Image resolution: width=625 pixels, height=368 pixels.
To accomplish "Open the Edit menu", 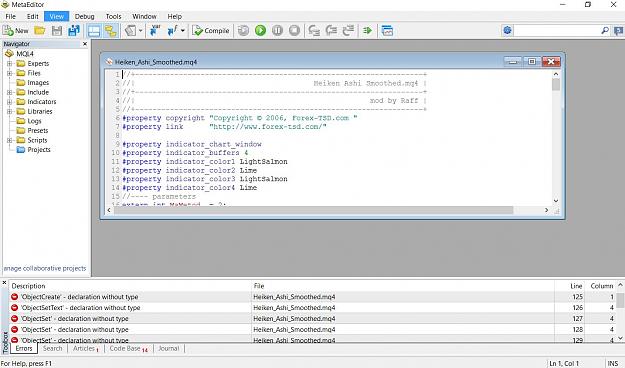I will [33, 16].
